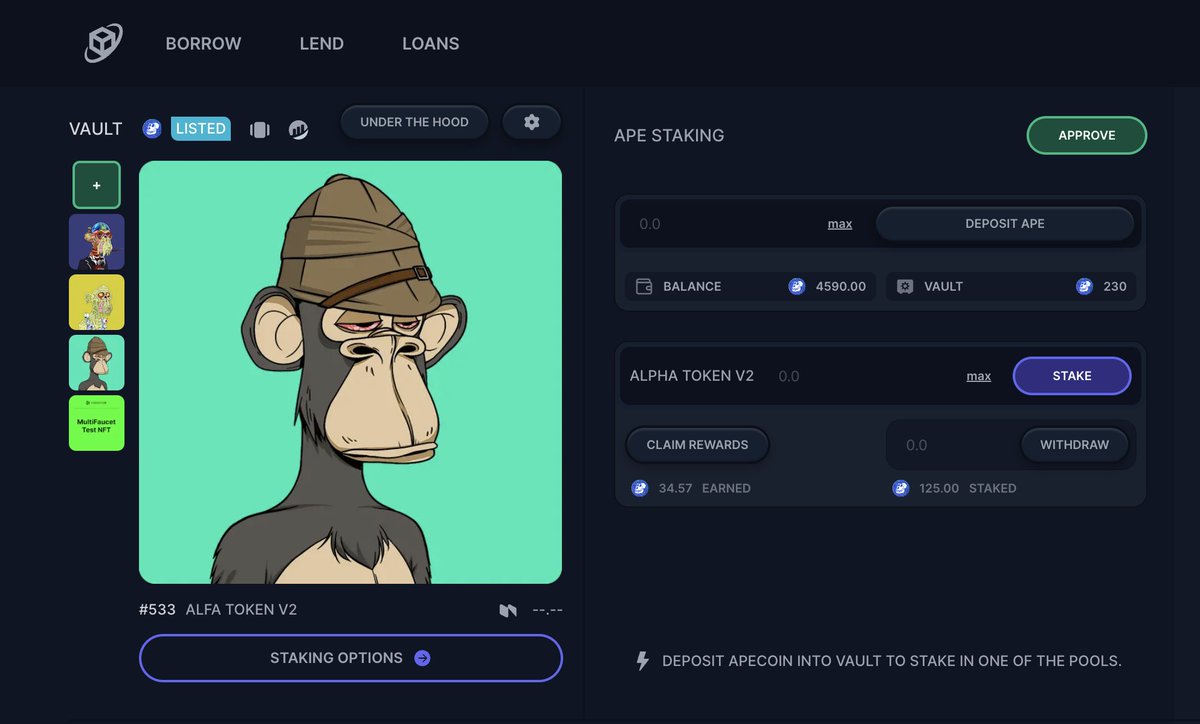The width and height of the screenshot is (1200, 724).
Task: Click the vault value 230
Action: (x=1115, y=286)
